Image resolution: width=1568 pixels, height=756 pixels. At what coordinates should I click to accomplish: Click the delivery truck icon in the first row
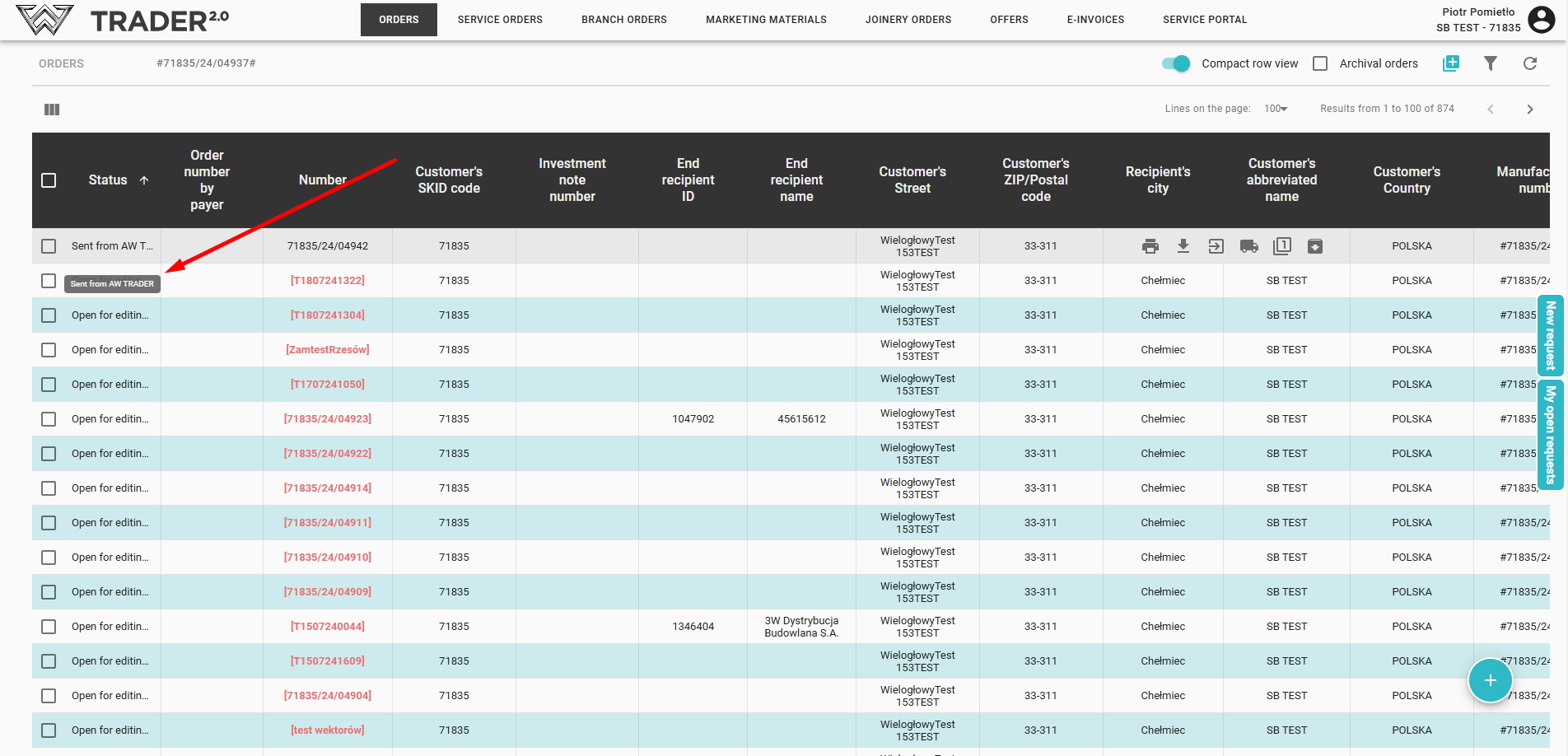click(1249, 246)
